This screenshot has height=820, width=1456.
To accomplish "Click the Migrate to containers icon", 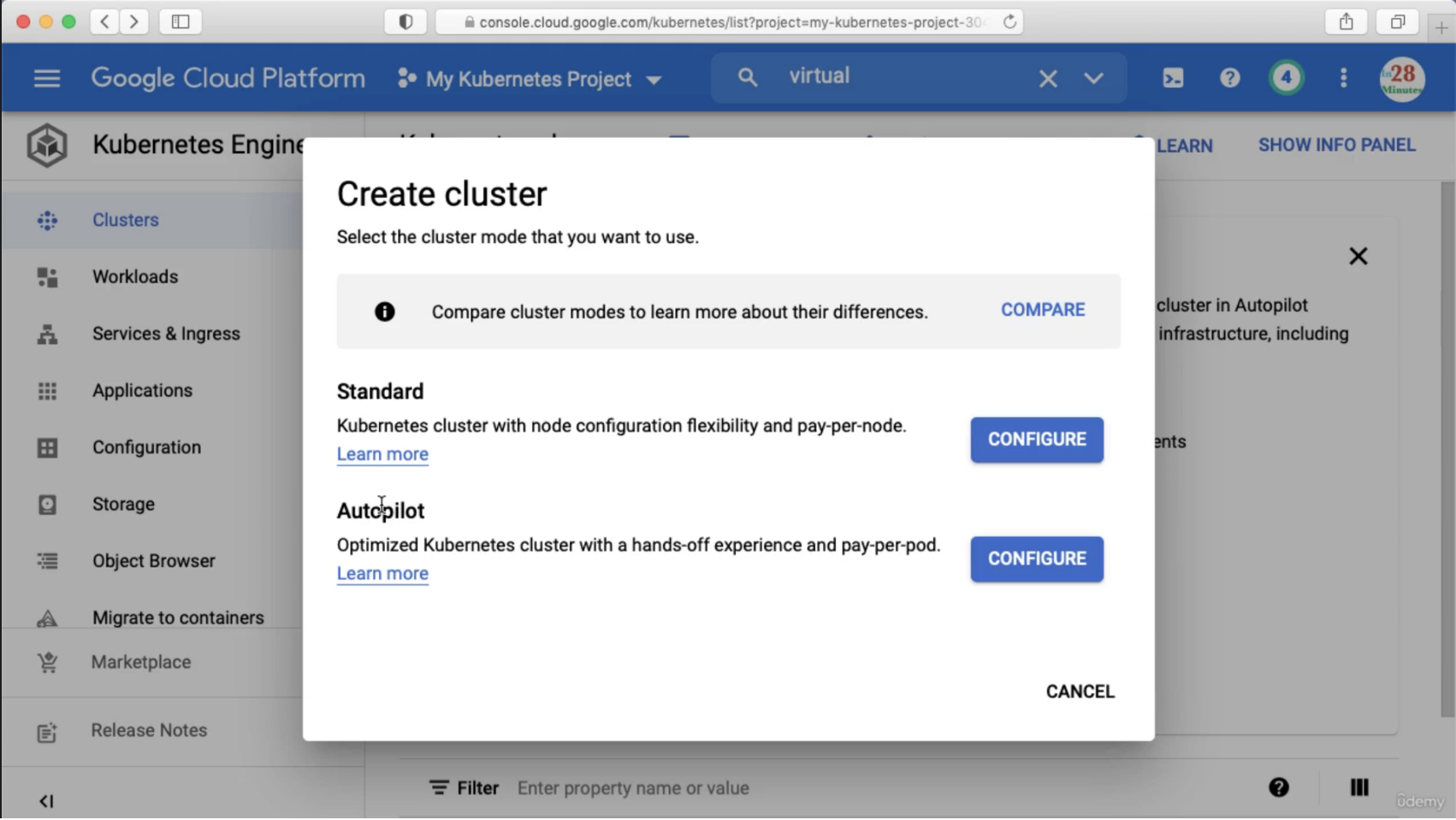I will [x=47, y=618].
